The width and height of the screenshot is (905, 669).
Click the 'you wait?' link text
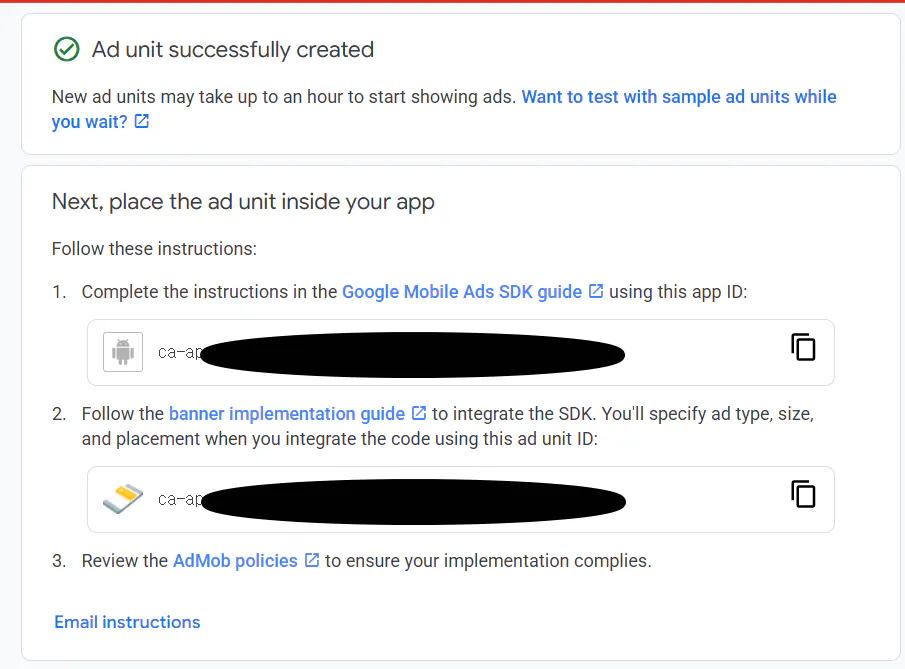point(89,122)
